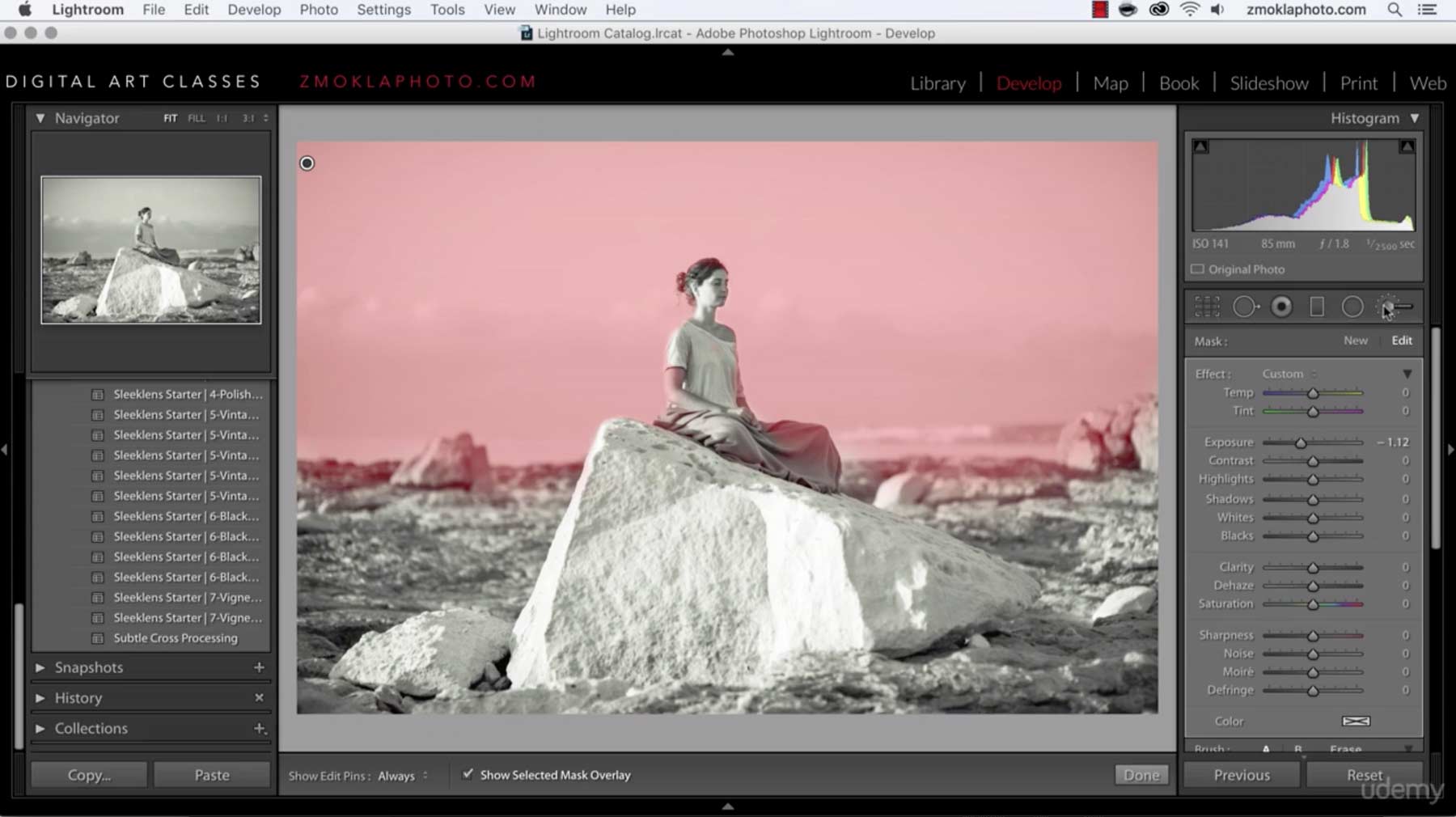Uncheck Show Selected Mask Overlay
The width and height of the screenshot is (1456, 817).
pos(468,774)
